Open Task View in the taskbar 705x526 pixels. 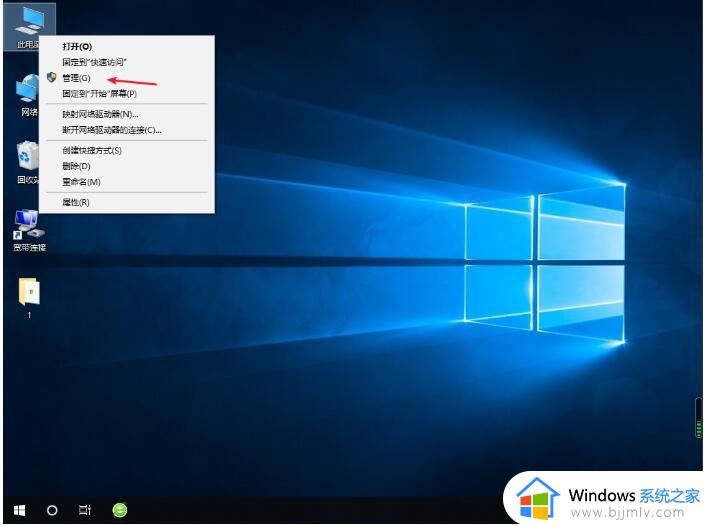pyautogui.click(x=85, y=510)
